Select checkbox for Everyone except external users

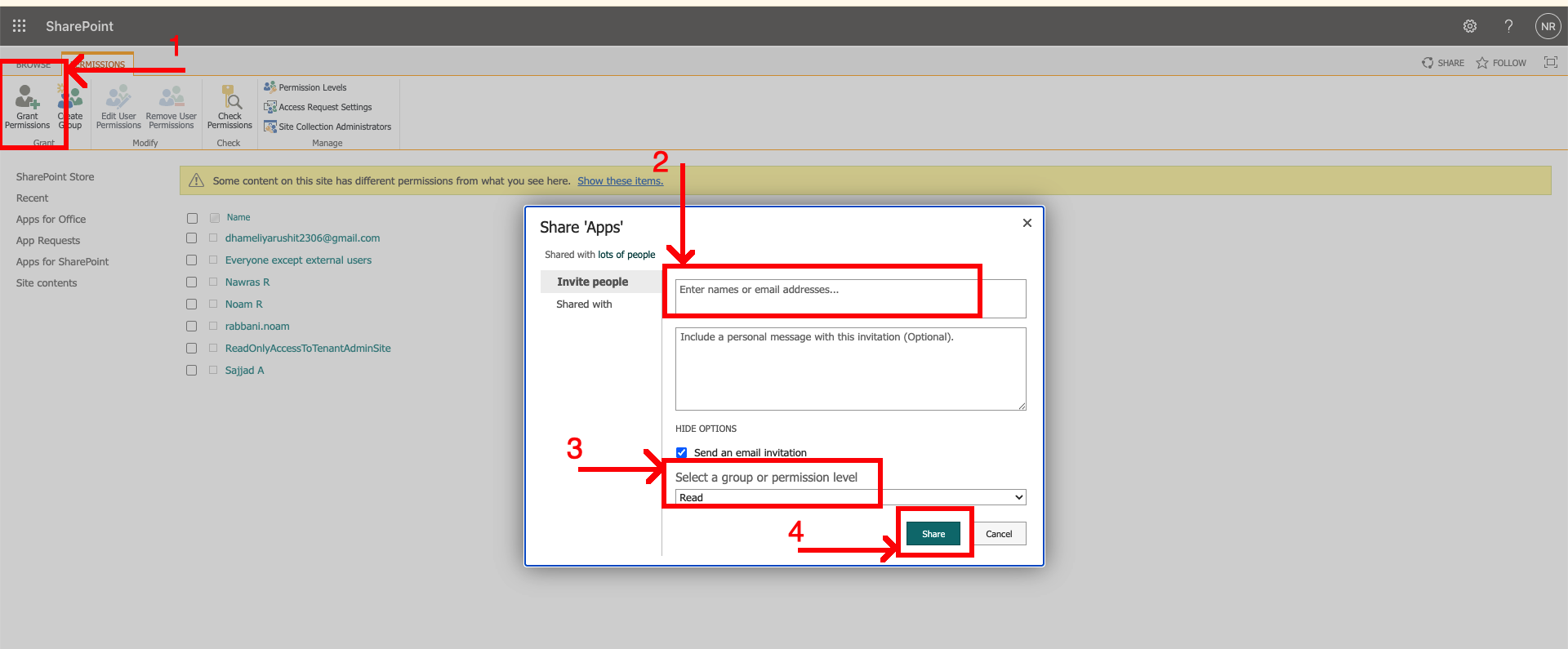click(192, 260)
